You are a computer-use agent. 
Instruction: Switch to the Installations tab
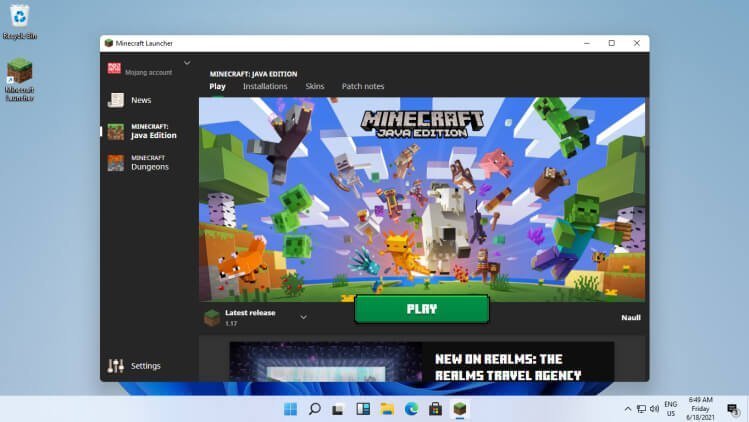point(265,87)
